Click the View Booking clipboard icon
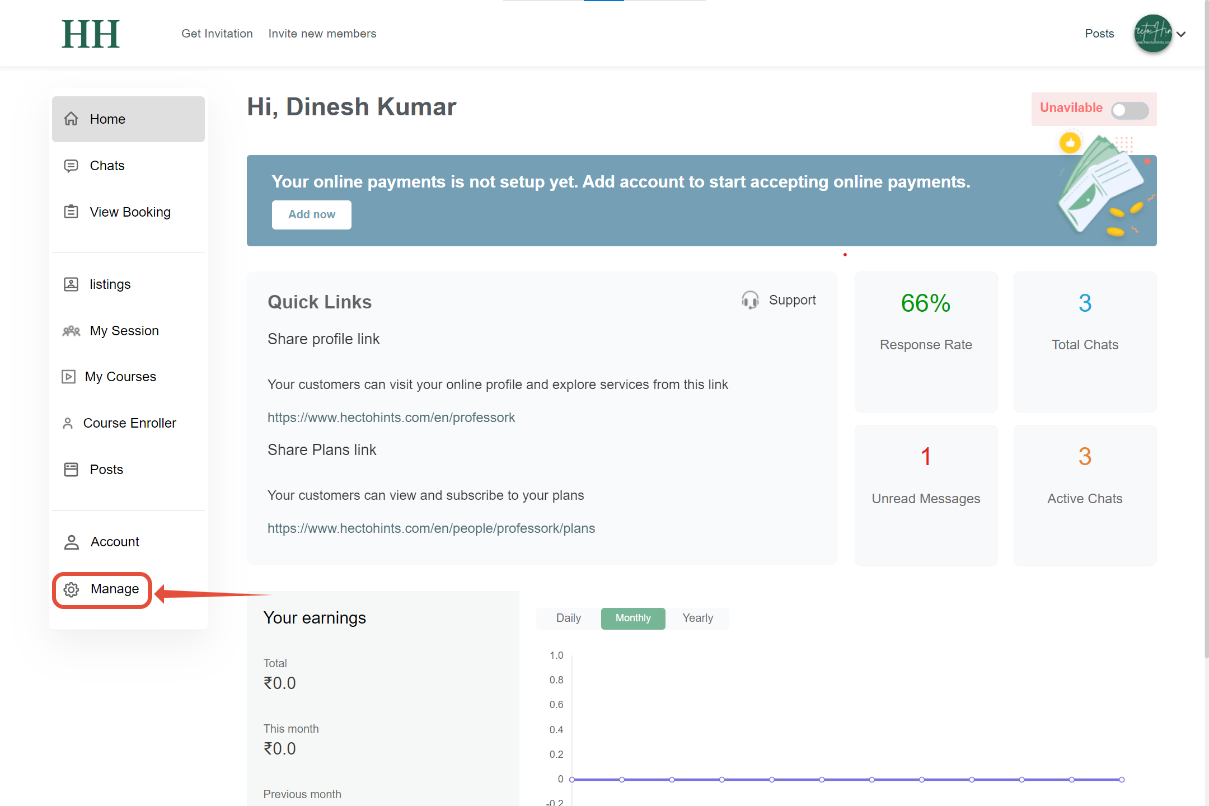The image size is (1209, 806). pyautogui.click(x=71, y=212)
